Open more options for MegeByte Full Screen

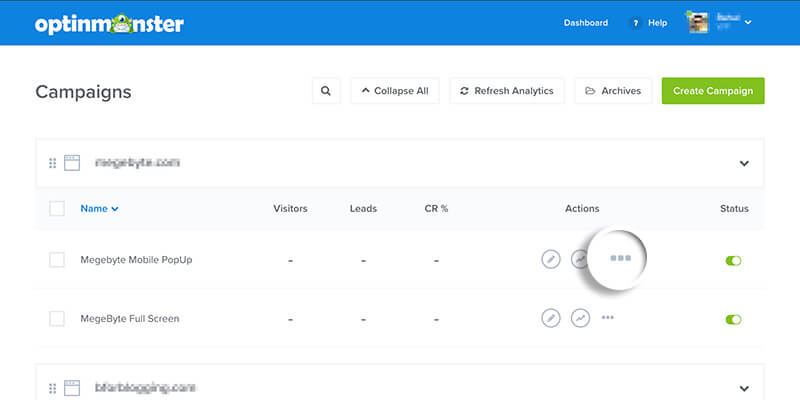608,317
